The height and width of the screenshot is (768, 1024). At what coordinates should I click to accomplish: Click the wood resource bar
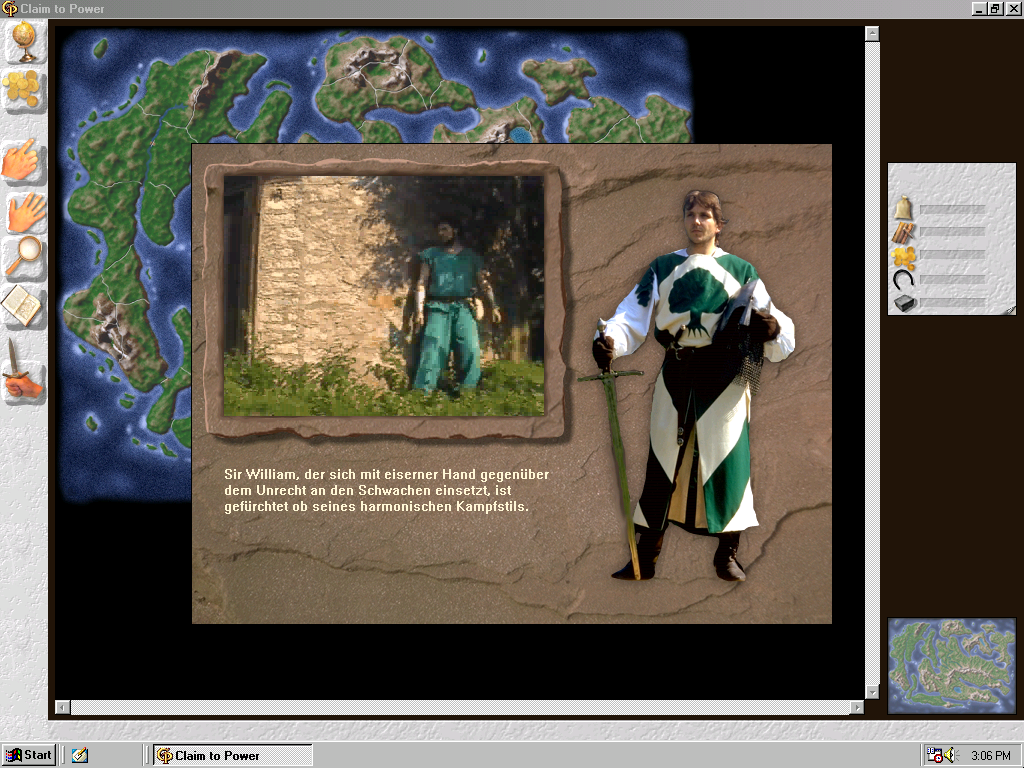(952, 232)
